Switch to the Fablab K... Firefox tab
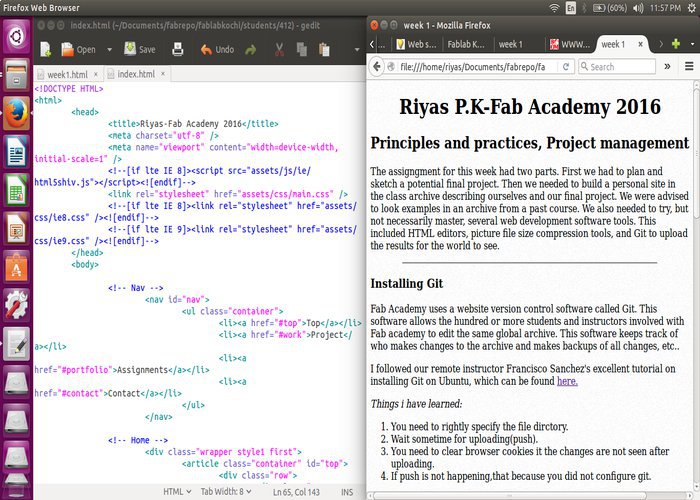700x500 pixels. tap(466, 44)
